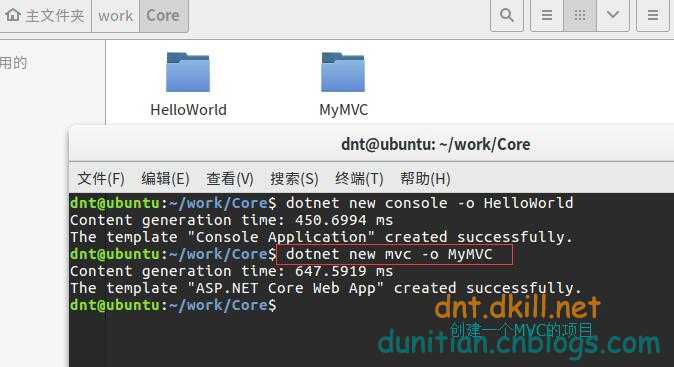This screenshot has height=367, width=674.
Task: Select the Core breadcrumb
Action: click(x=163, y=16)
